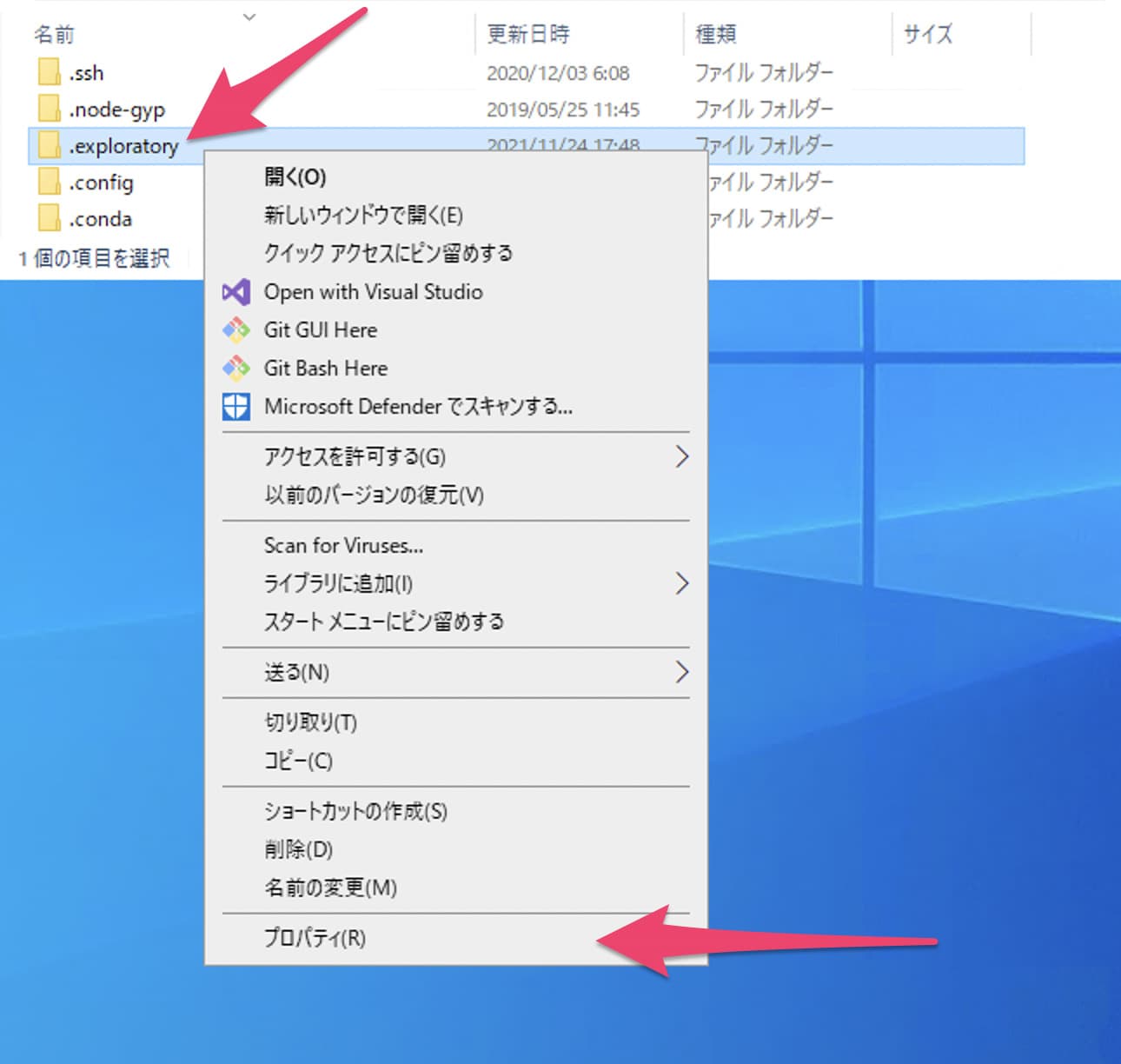The height and width of the screenshot is (1064, 1121).
Task: Click the date 2020/12/03 6:08
Action: [558, 73]
